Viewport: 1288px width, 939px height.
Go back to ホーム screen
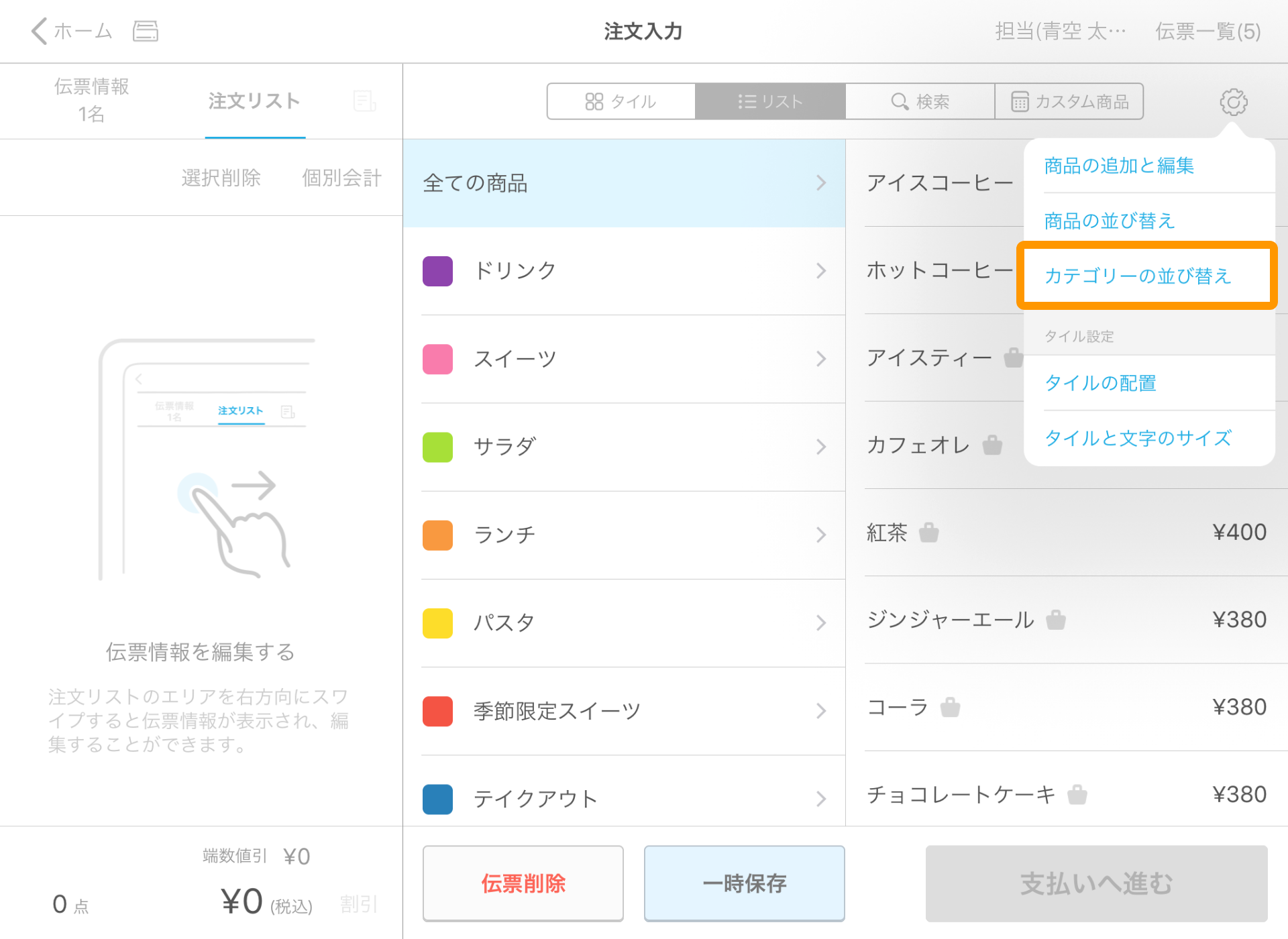72,31
